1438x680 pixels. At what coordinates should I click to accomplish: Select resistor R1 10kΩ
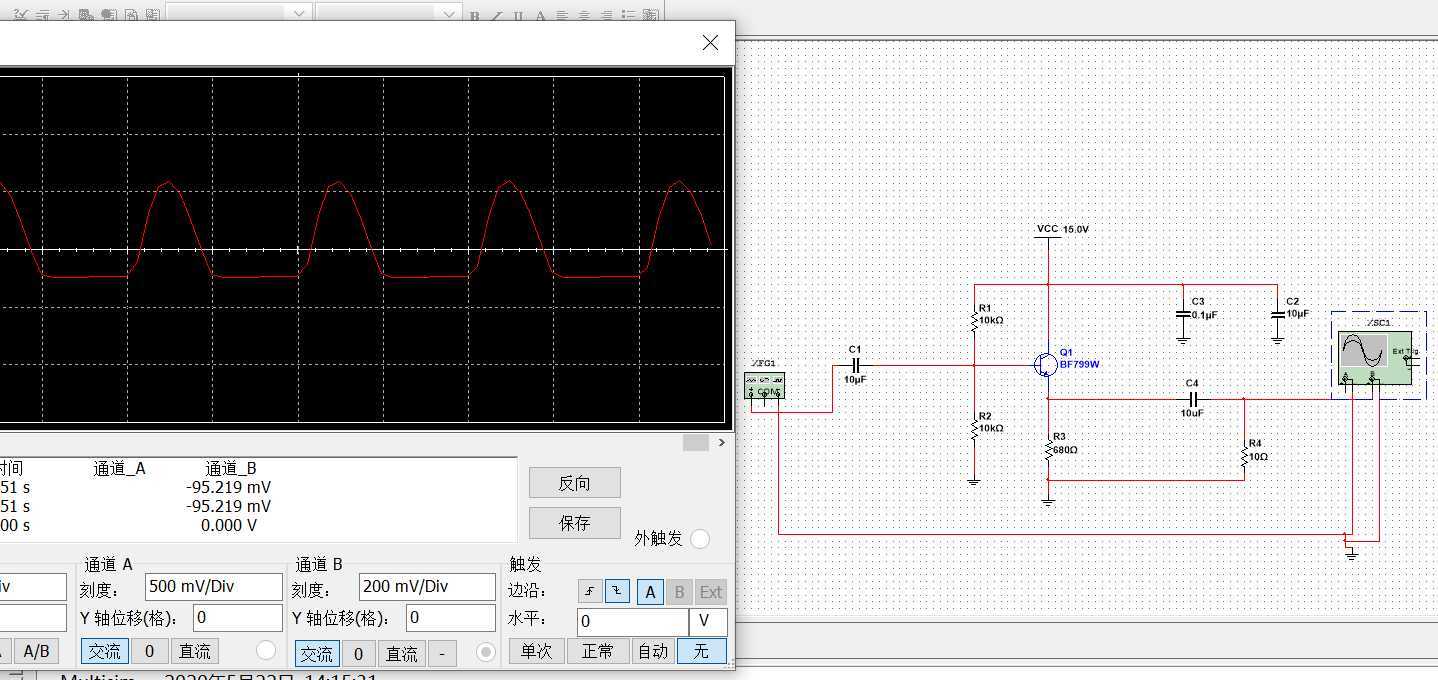974,320
